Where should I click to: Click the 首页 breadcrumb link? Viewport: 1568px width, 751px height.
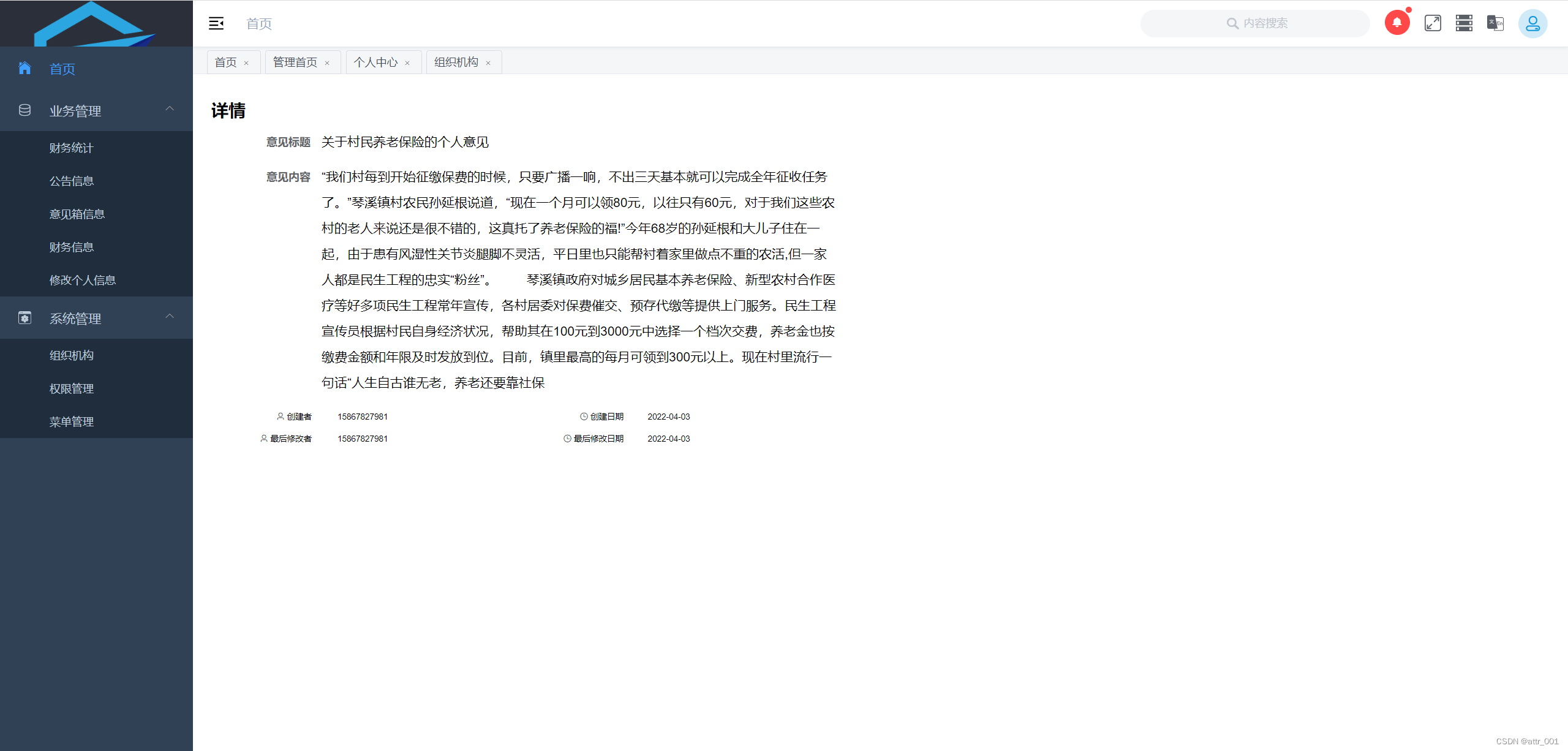pyautogui.click(x=258, y=24)
